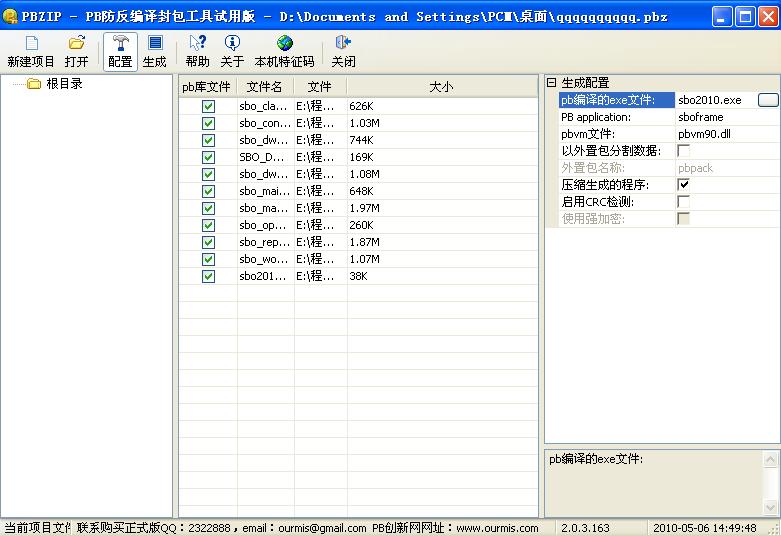This screenshot has width=781, height=536.
Task: Collapse the 生成配置 property group
Action: (551, 83)
